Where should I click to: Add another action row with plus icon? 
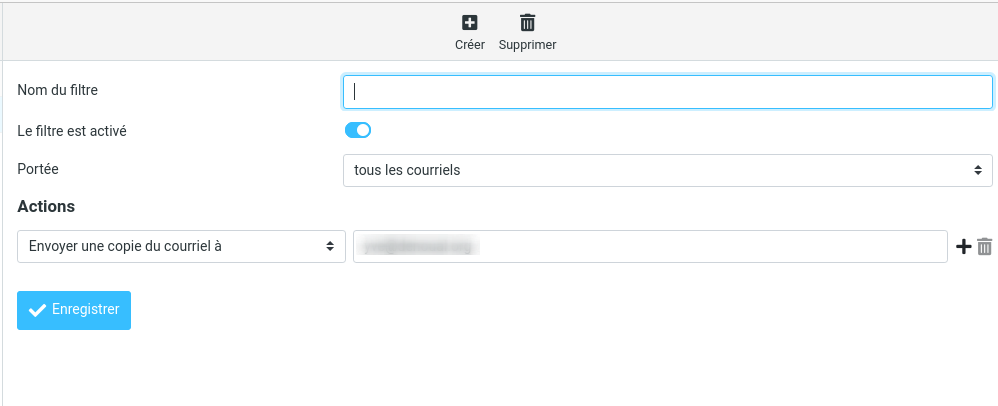tap(964, 246)
